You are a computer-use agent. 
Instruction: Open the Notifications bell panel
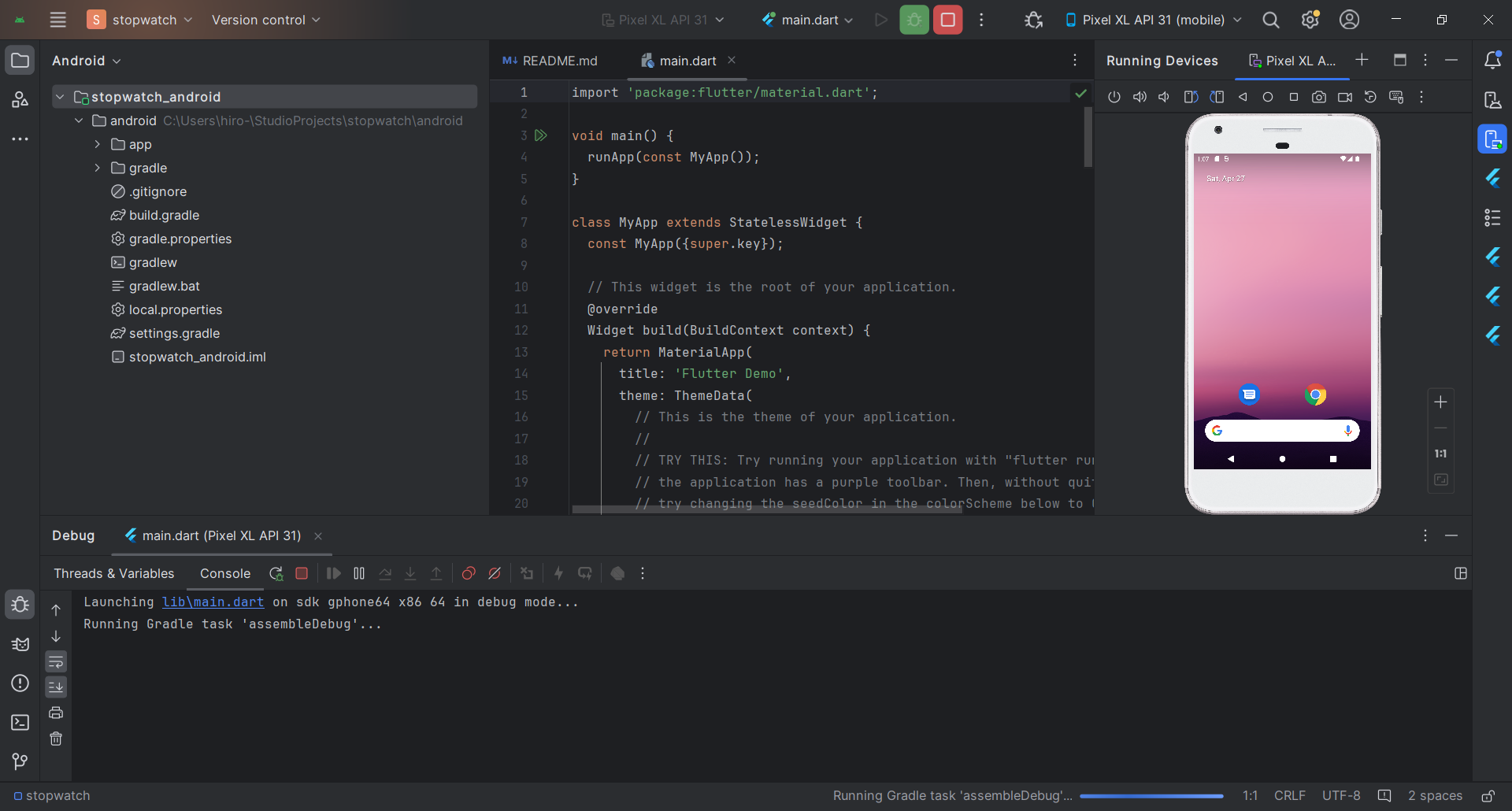coord(1492,61)
